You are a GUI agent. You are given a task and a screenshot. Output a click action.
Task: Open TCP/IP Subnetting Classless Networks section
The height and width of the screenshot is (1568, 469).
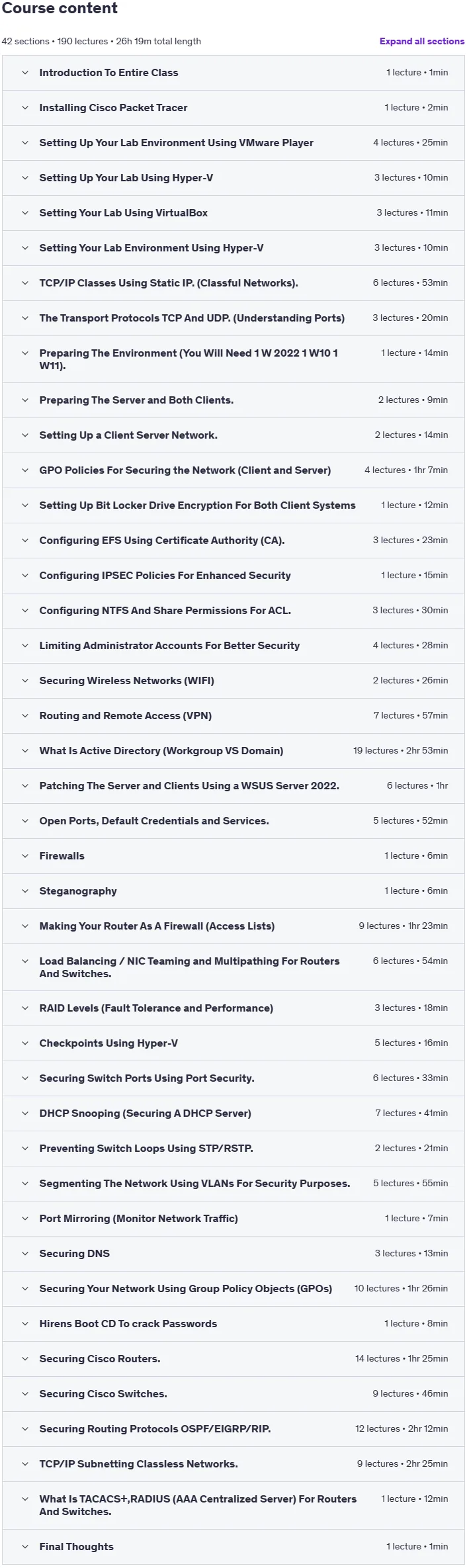234,1464
